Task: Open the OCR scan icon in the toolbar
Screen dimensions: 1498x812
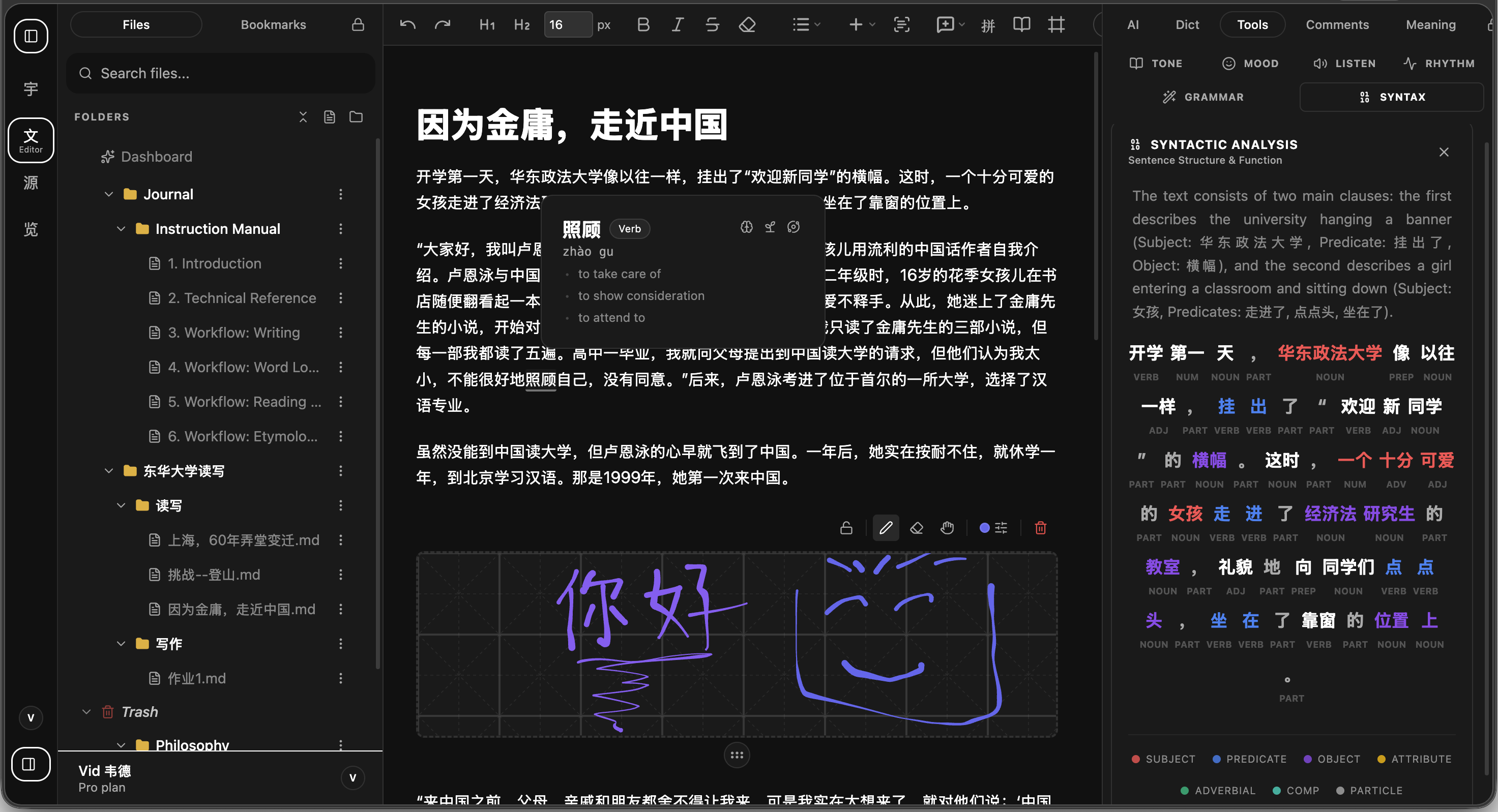Action: click(x=901, y=24)
